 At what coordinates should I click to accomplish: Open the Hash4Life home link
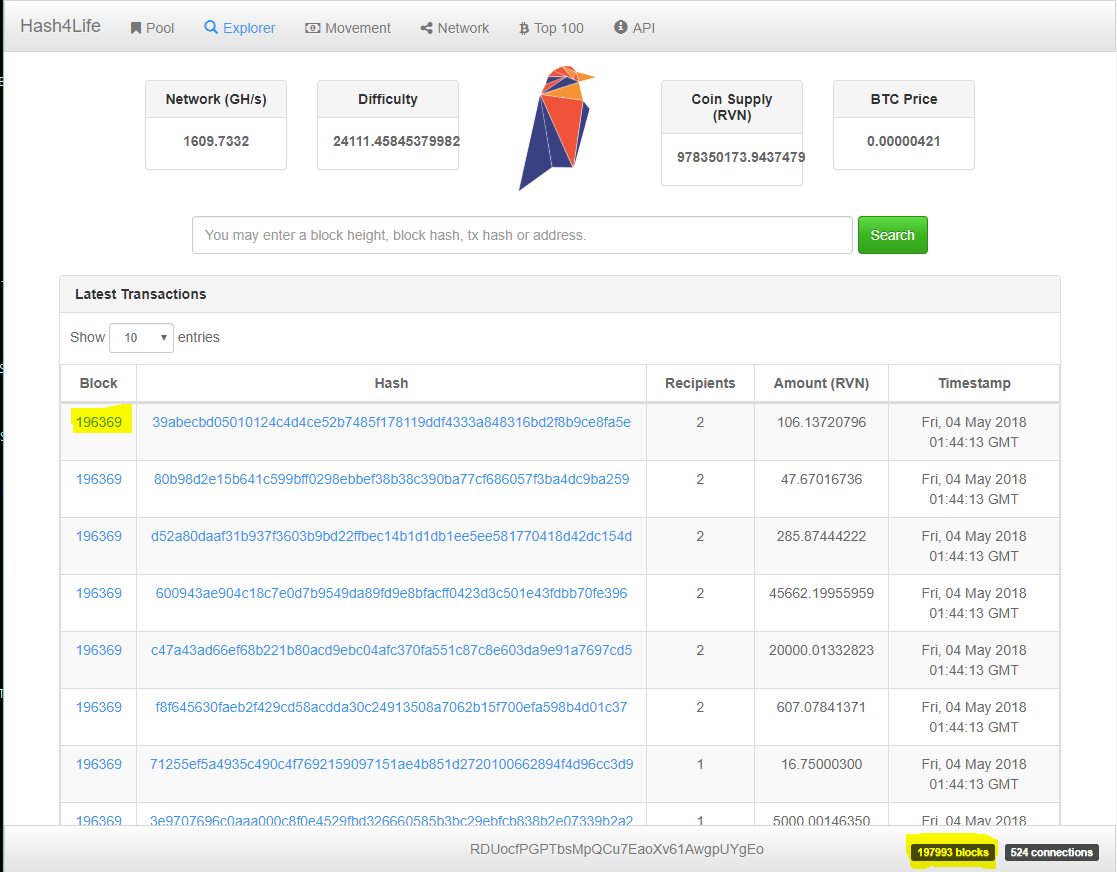tap(61, 26)
